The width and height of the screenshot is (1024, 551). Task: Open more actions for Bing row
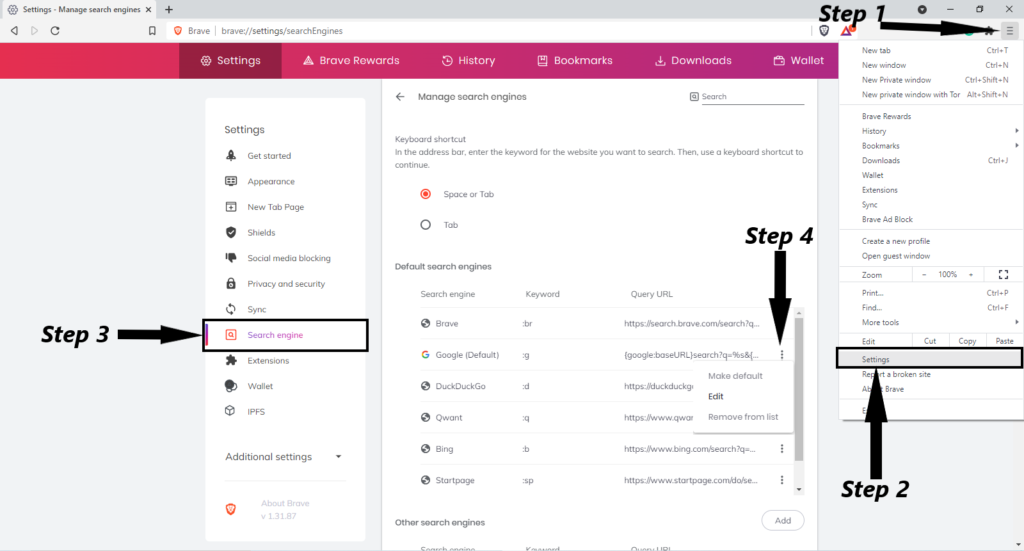pos(782,449)
